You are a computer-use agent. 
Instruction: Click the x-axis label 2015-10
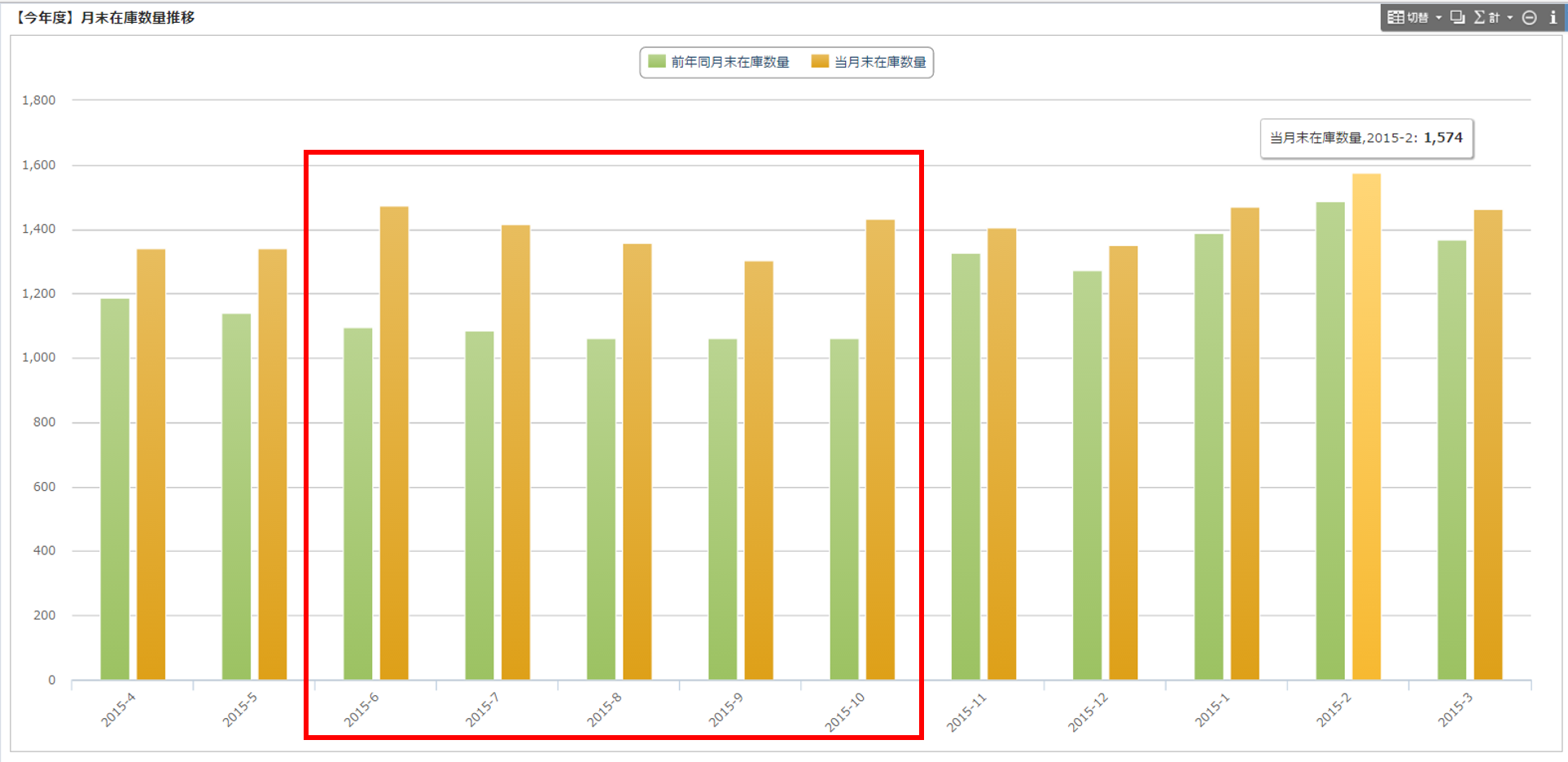(845, 712)
